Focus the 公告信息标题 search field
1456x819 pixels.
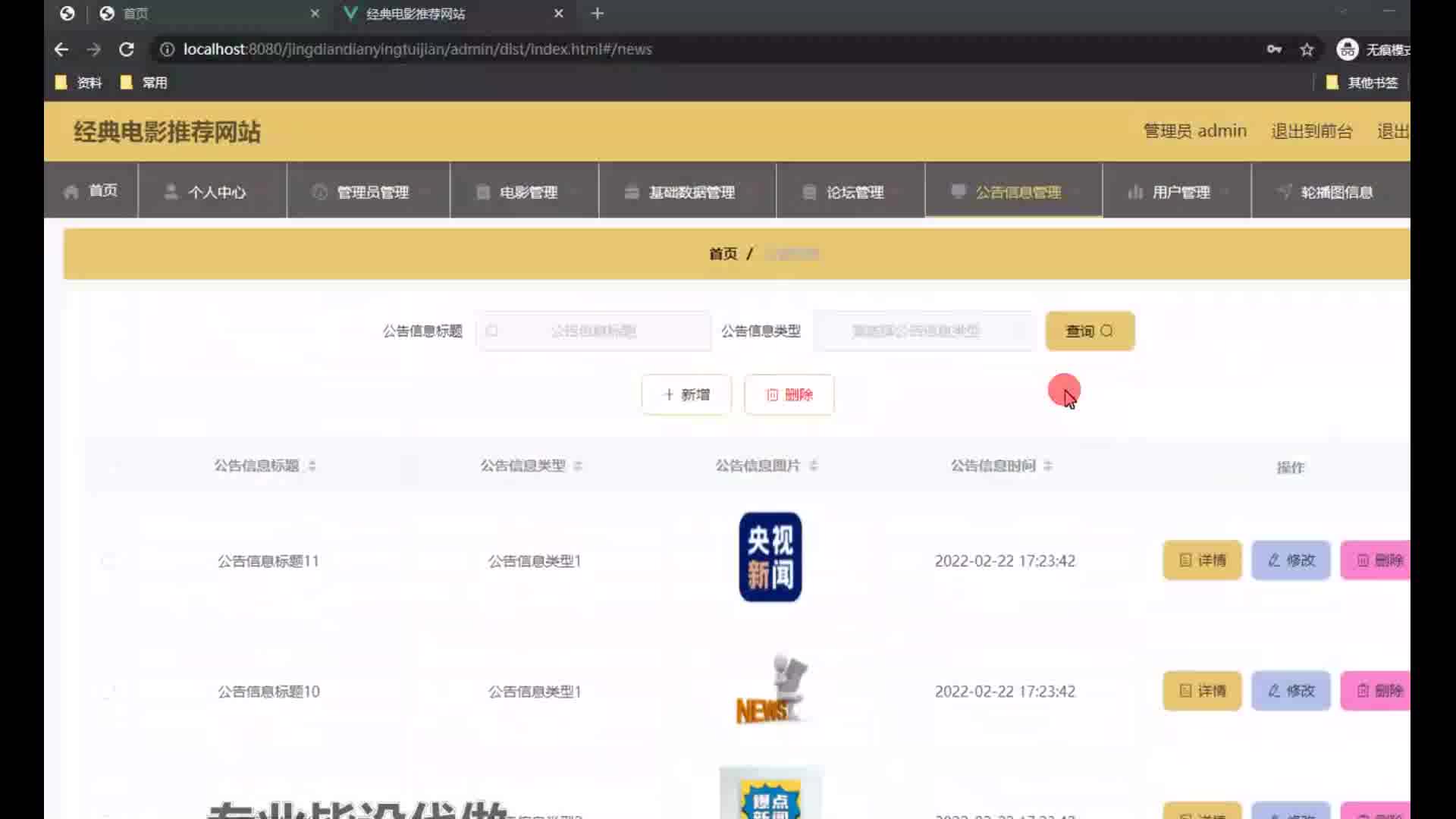(594, 331)
